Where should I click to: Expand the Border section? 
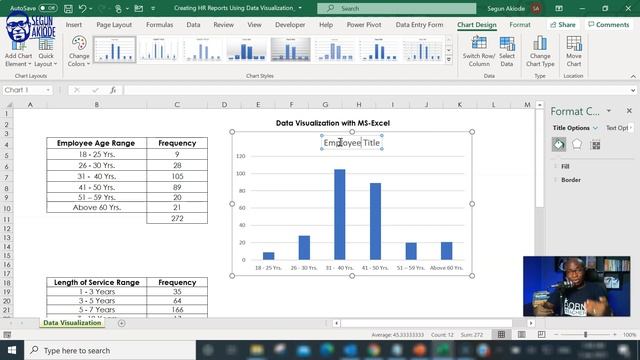click(x=570, y=180)
